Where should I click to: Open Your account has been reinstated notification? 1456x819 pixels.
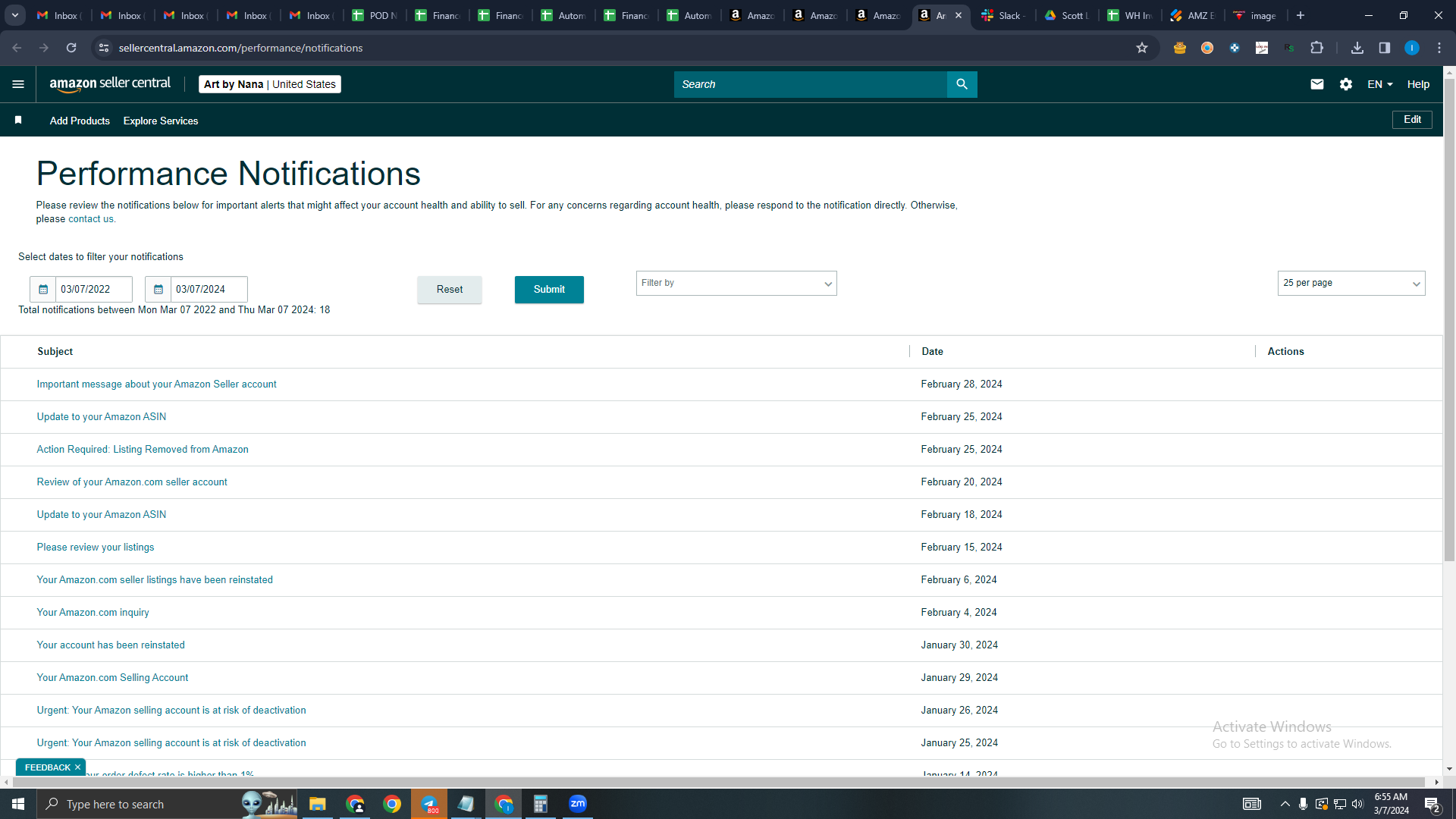click(111, 645)
